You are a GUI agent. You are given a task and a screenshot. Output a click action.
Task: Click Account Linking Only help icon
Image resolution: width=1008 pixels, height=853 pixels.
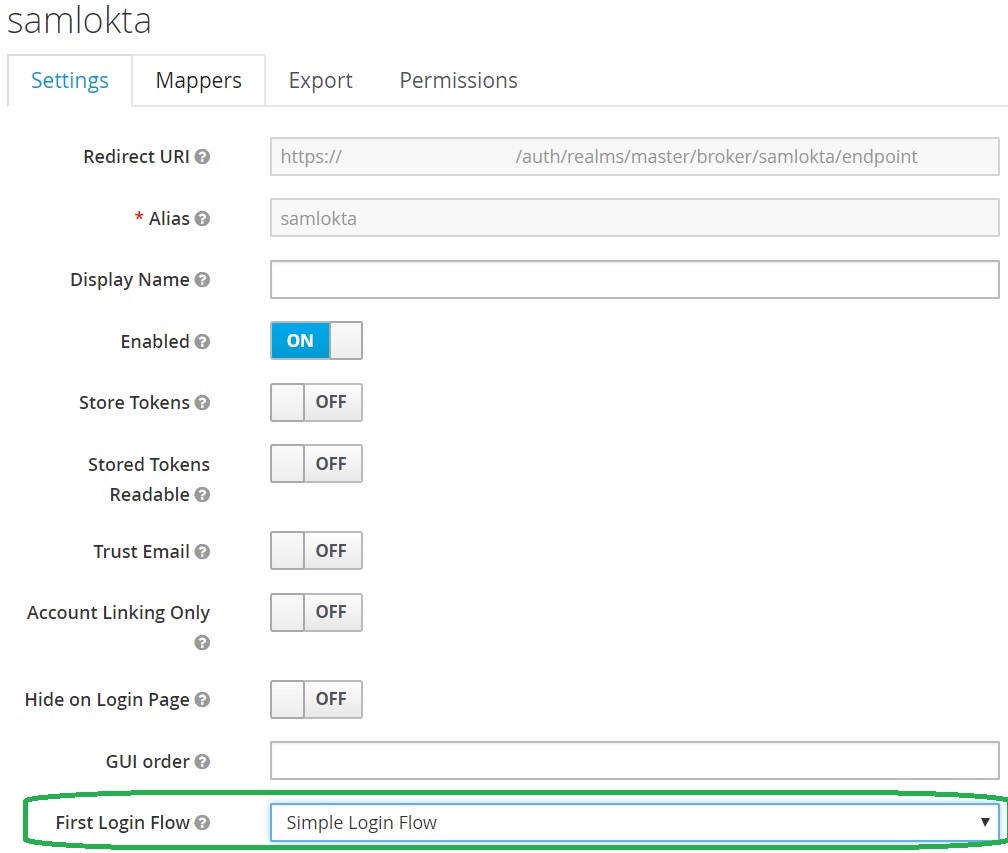tap(202, 643)
